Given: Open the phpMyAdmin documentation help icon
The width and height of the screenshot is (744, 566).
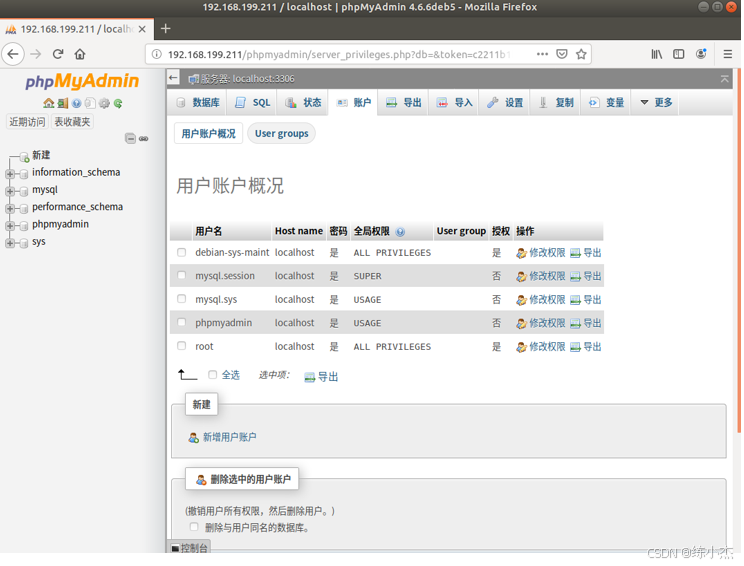Looking at the screenshot, I should click(76, 103).
